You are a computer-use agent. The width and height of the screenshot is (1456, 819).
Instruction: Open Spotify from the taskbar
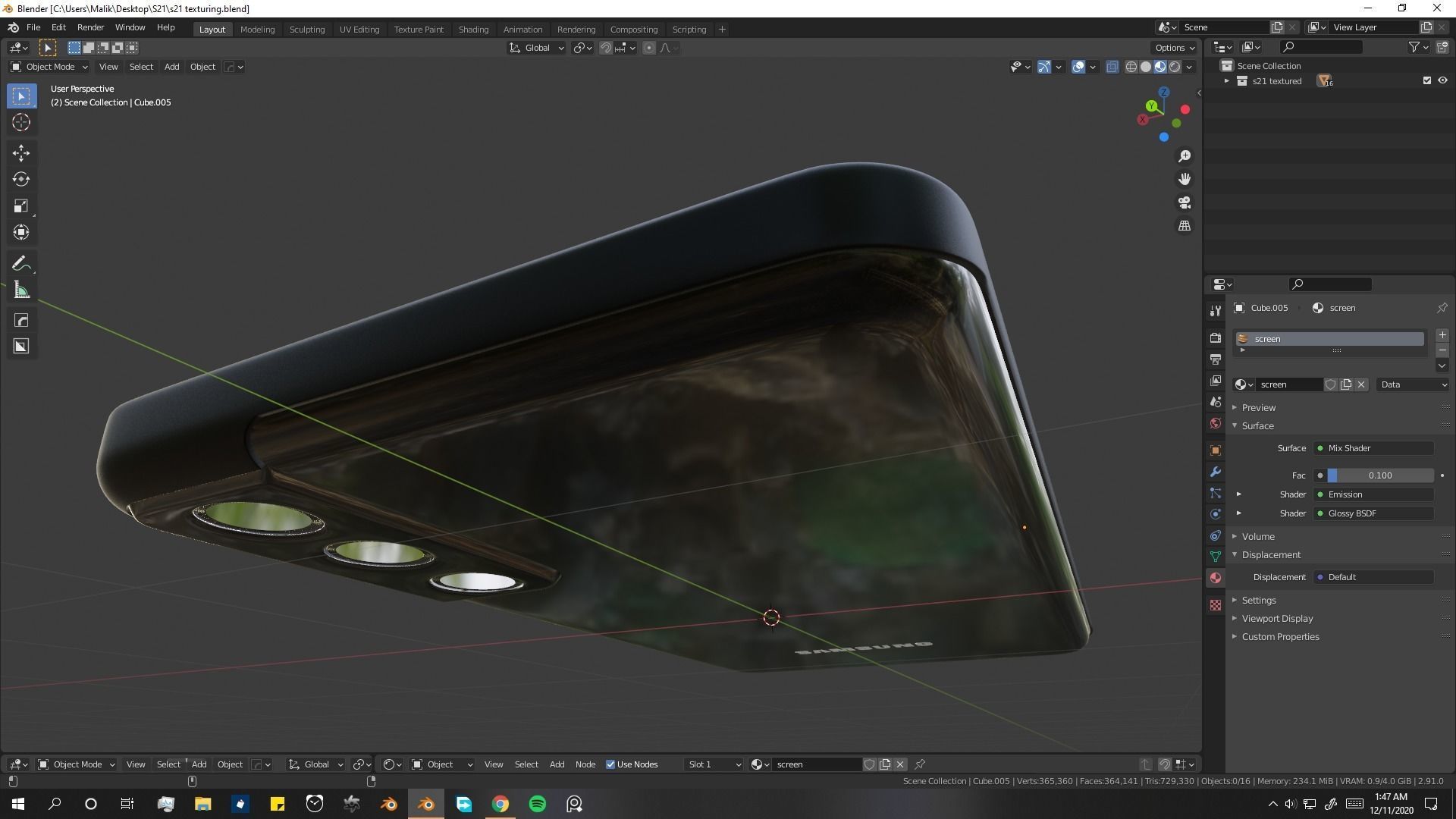[537, 804]
